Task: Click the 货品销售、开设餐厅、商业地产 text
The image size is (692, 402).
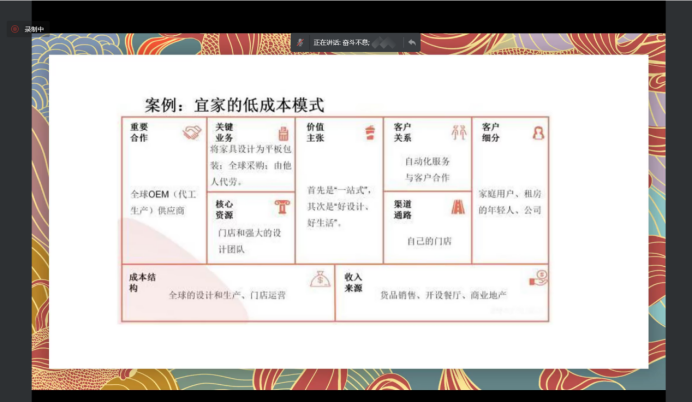Action: [x=443, y=295]
